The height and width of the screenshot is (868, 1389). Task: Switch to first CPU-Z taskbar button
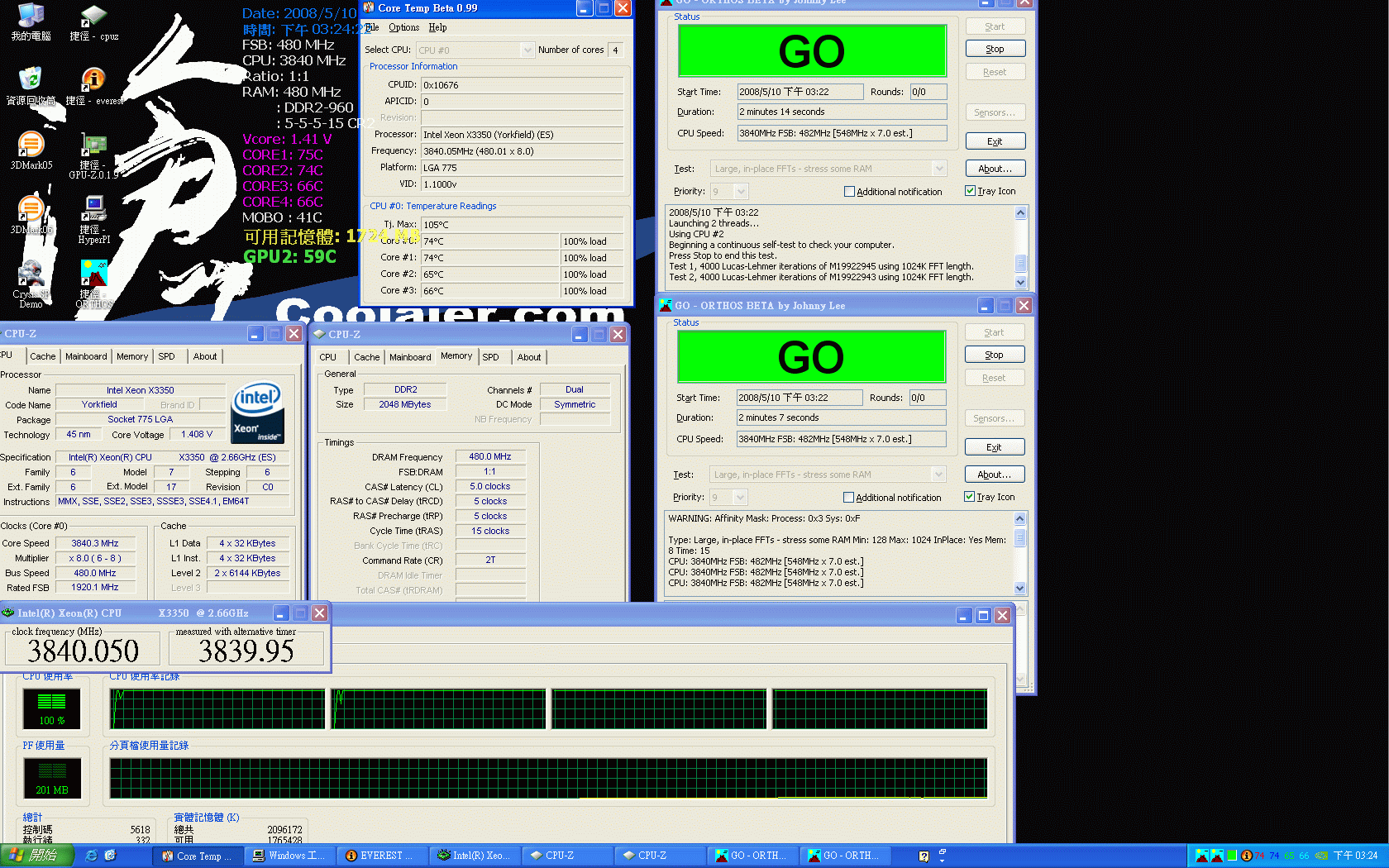569,856
